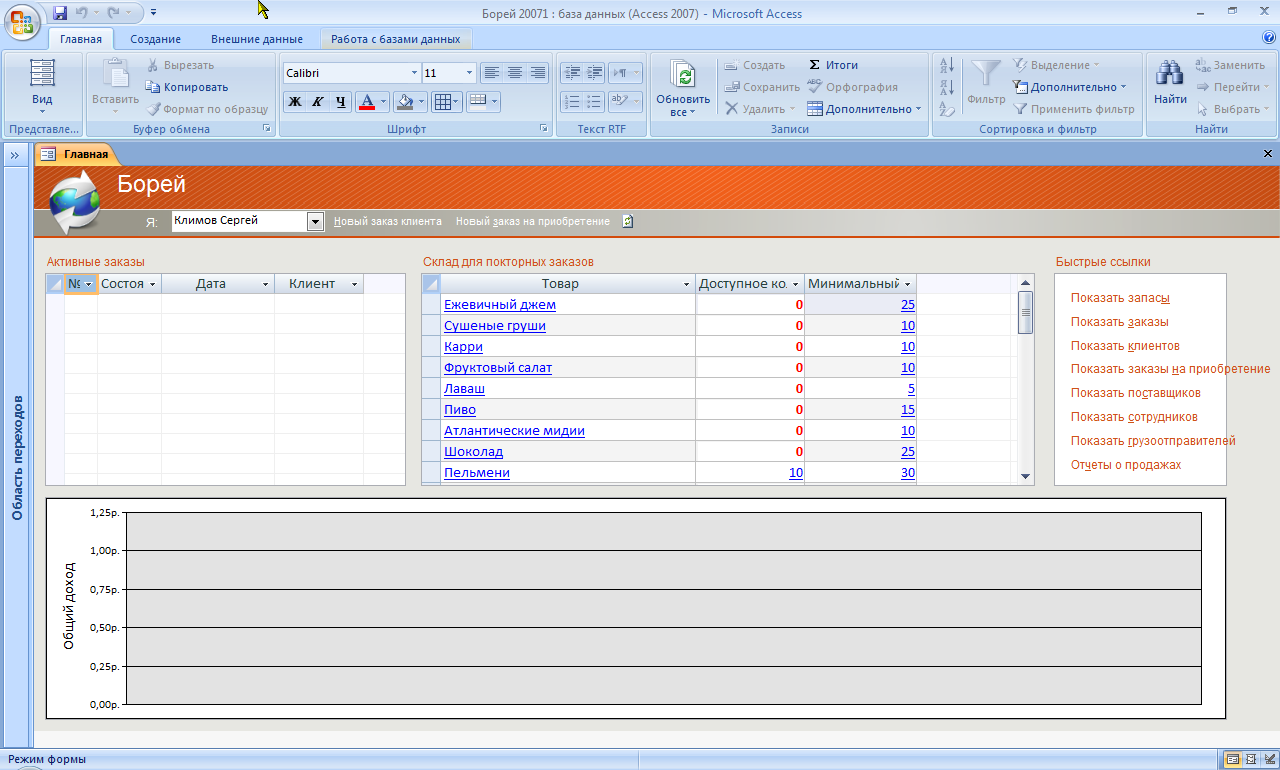Select the Главная ribbon tab
The width and height of the screenshot is (1280, 770).
(80, 39)
